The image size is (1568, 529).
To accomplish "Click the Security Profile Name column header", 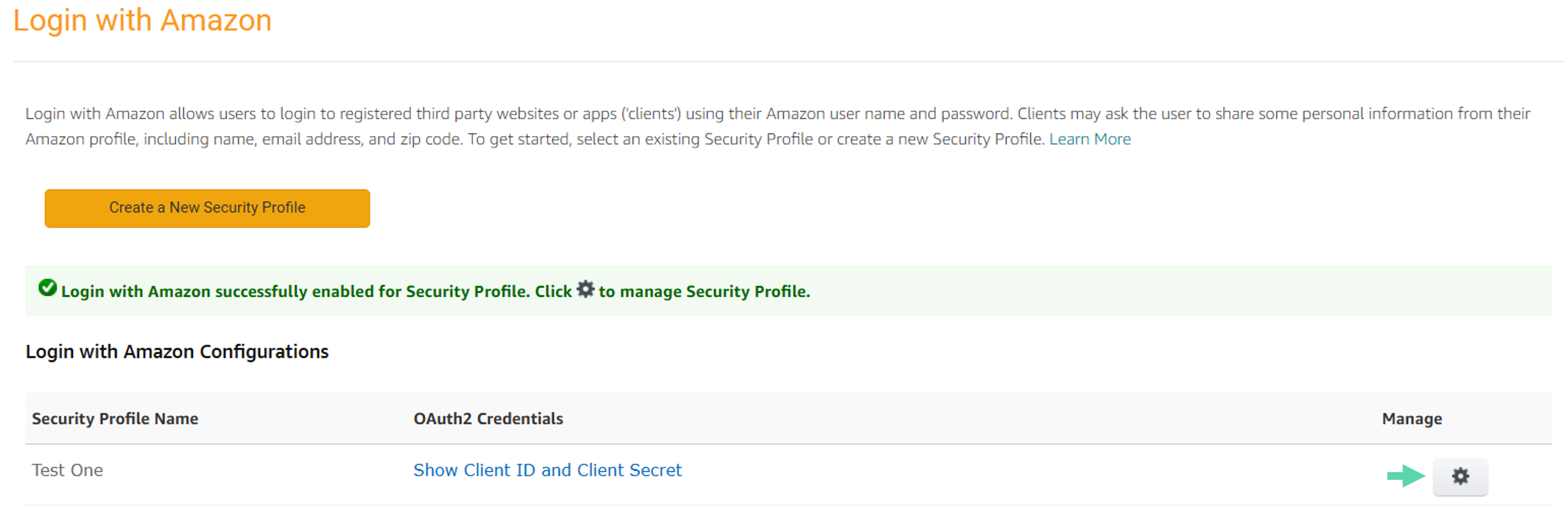I will click(x=115, y=419).
